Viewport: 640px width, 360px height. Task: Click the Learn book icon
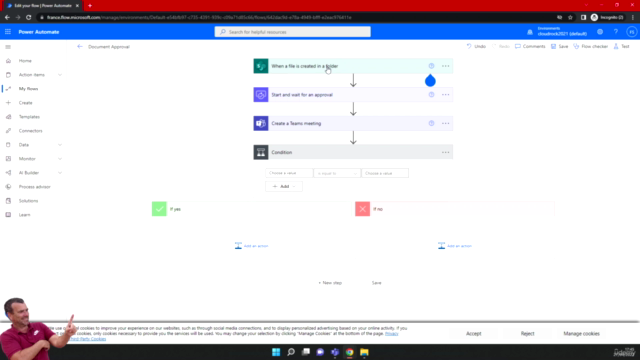tap(8, 215)
